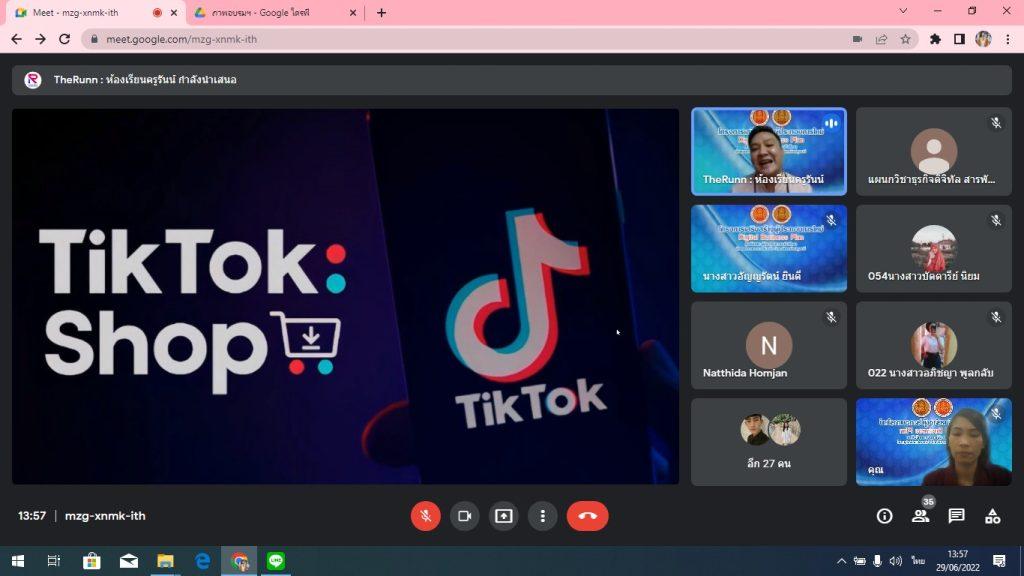The image size is (1024, 576).
Task: Open chat with everyone
Action: coord(956,516)
